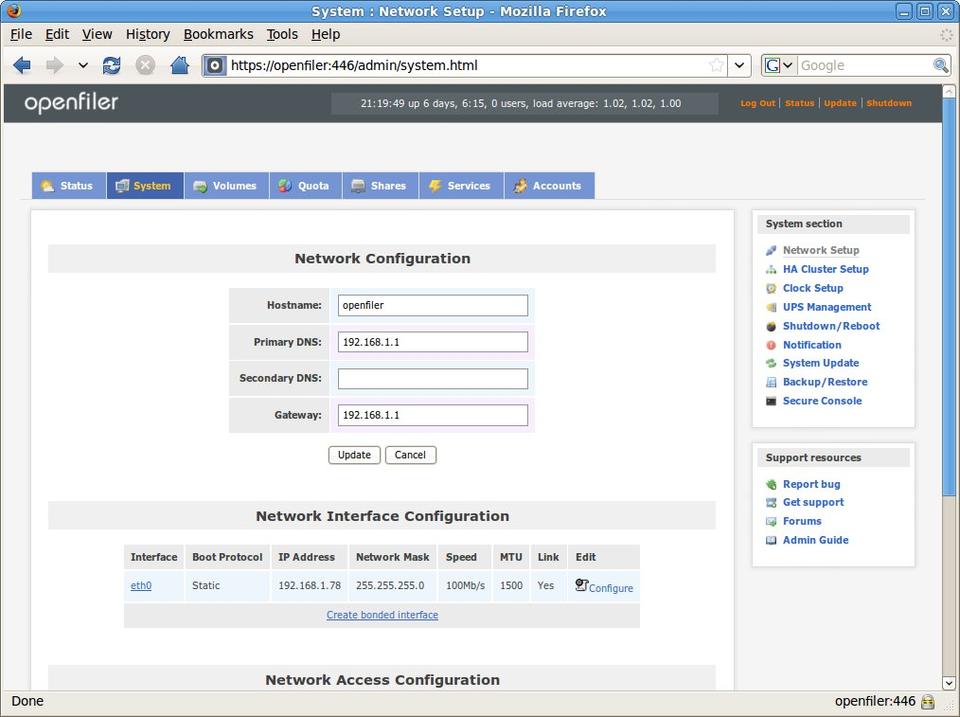Open the back/forward history dropdown arrow

click(83, 65)
